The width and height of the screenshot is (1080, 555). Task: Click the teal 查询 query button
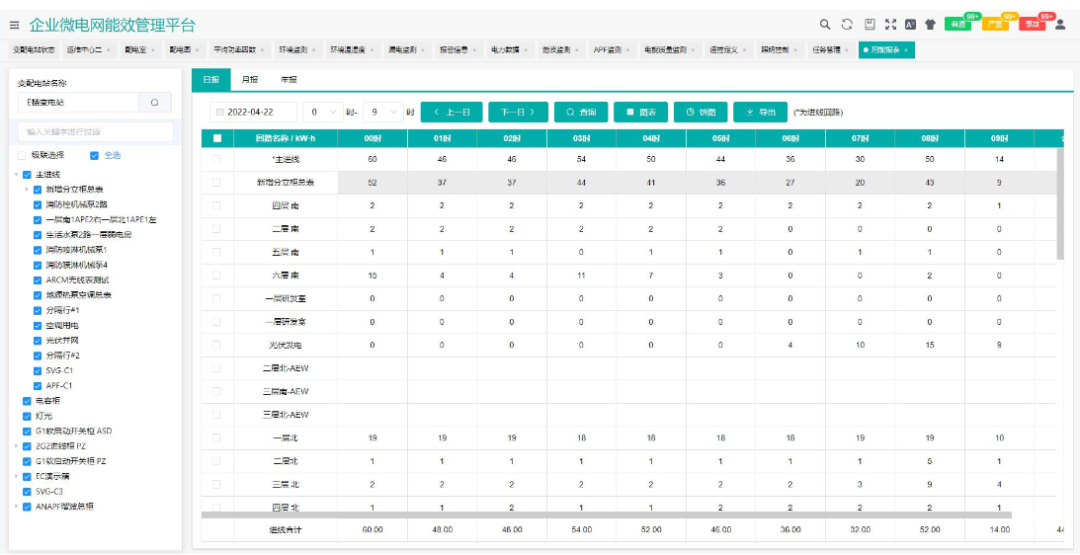tap(580, 112)
